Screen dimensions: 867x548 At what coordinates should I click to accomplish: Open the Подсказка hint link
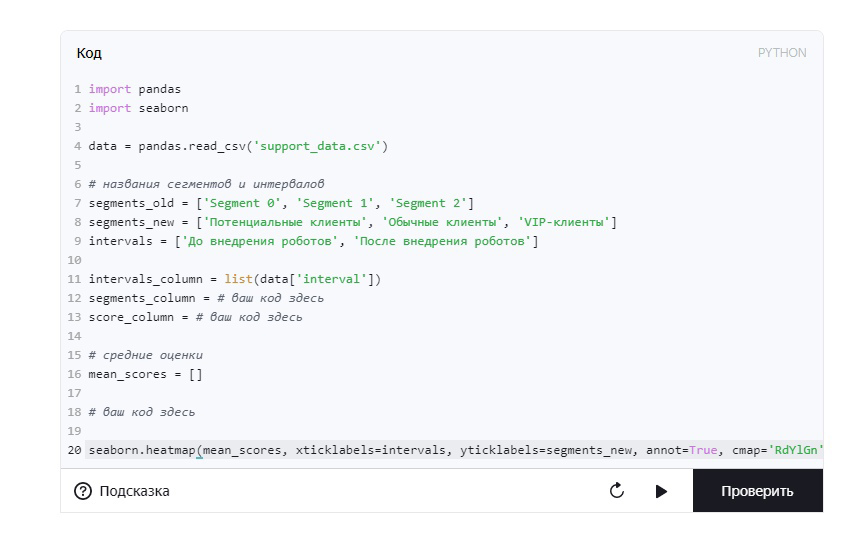tap(134, 491)
